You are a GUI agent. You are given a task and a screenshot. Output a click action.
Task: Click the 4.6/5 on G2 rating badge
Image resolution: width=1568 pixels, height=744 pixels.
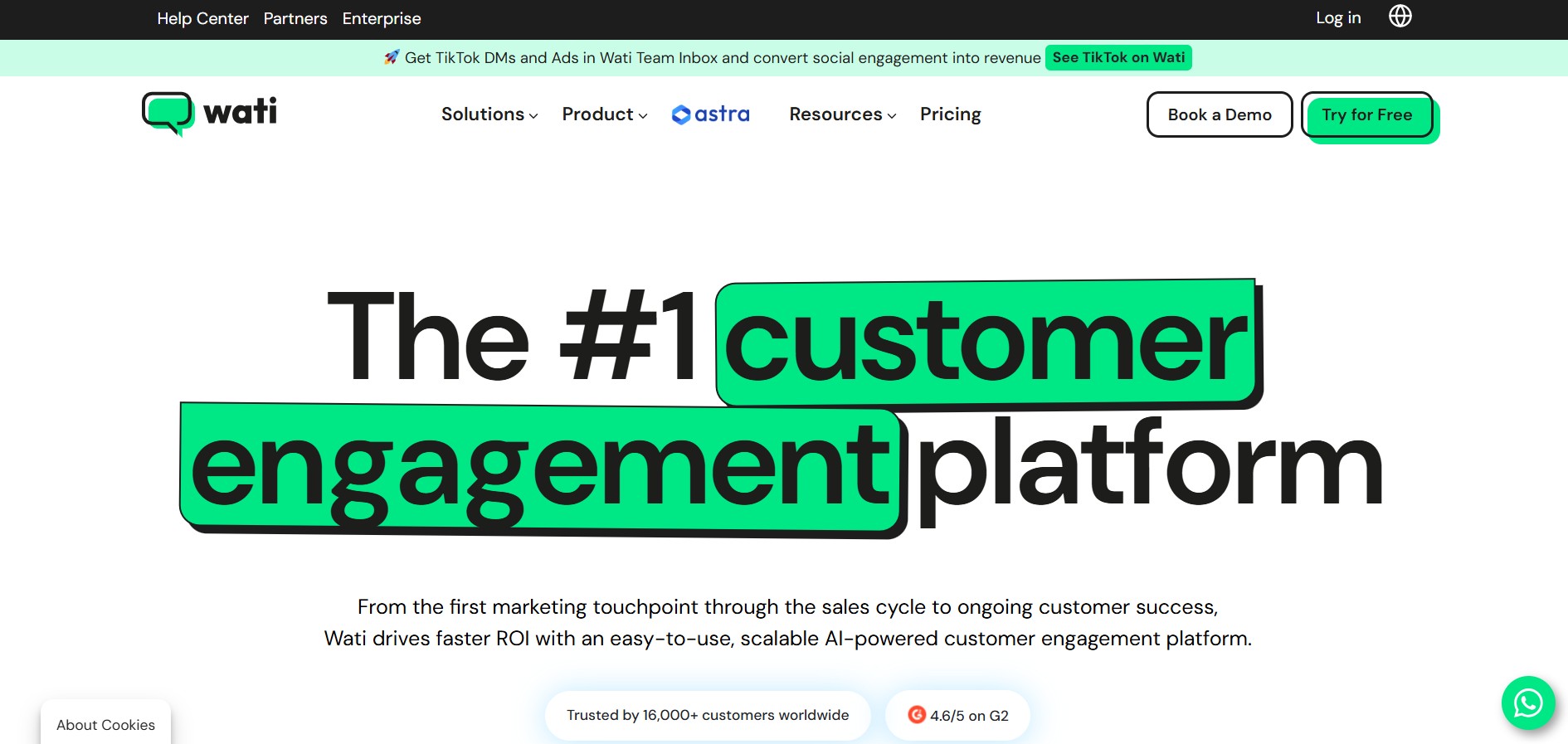(x=957, y=715)
